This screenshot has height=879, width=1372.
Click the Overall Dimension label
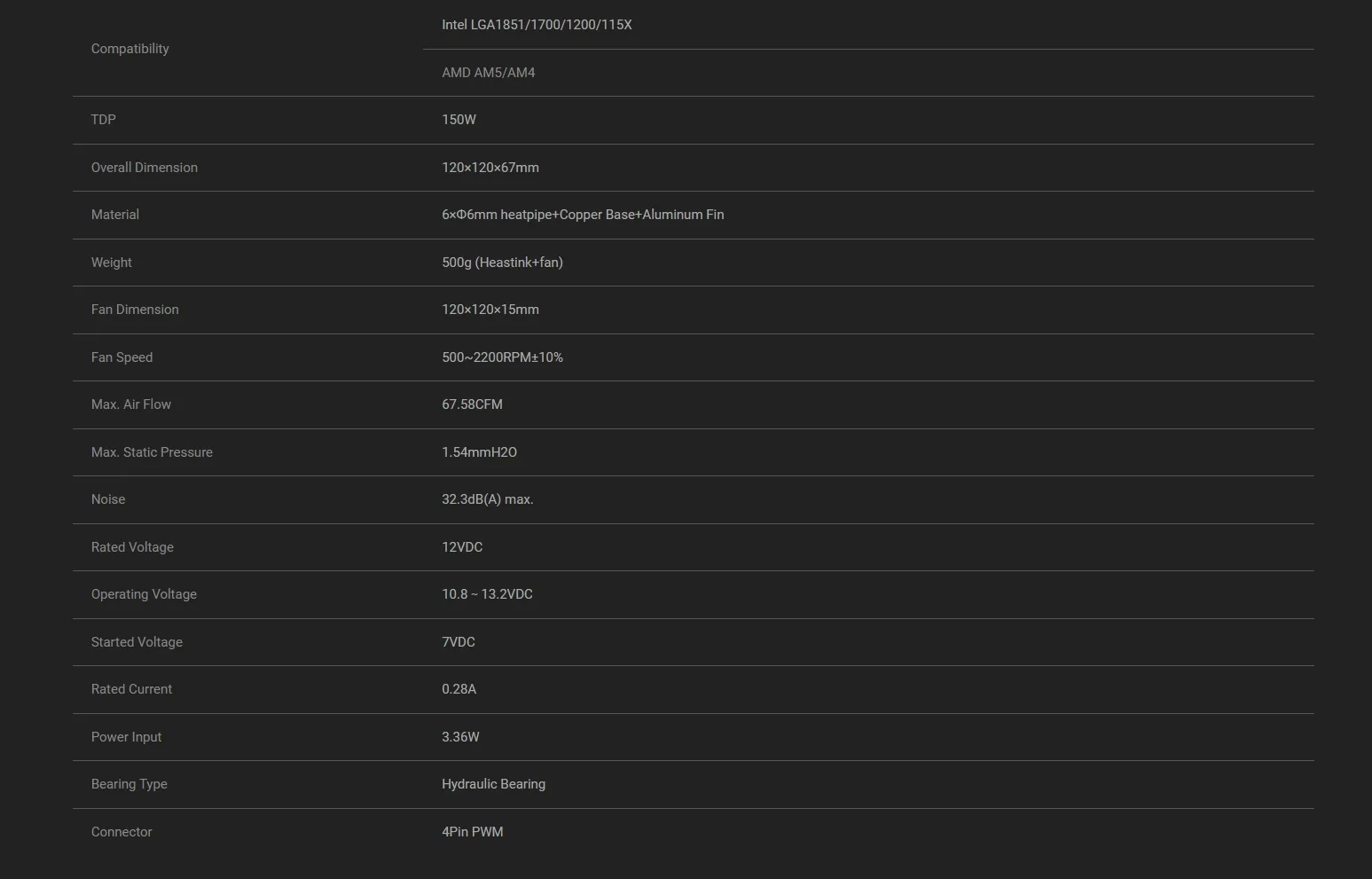(x=144, y=168)
